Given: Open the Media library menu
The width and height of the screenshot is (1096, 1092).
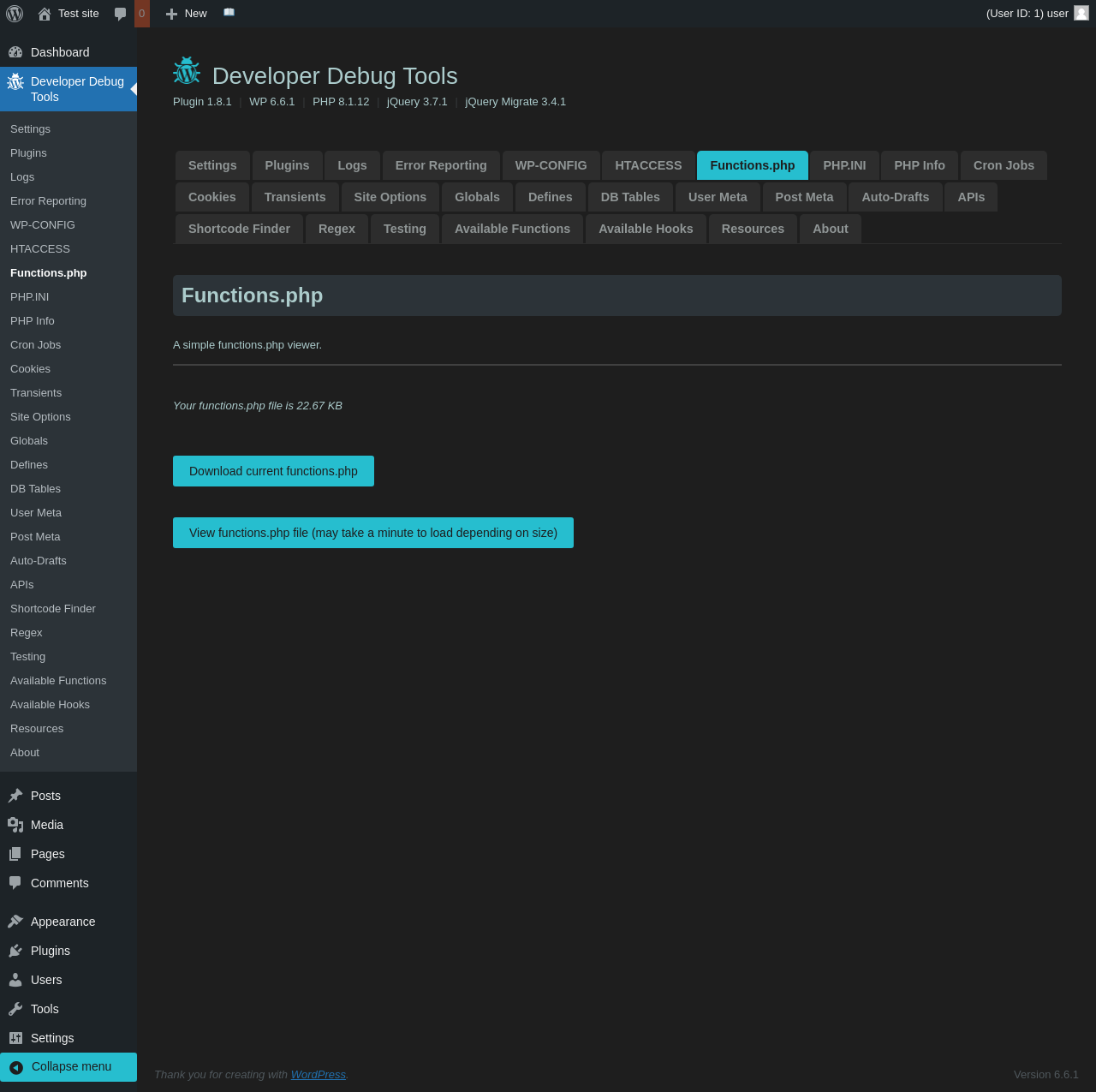Looking at the screenshot, I should pyautogui.click(x=47, y=825).
